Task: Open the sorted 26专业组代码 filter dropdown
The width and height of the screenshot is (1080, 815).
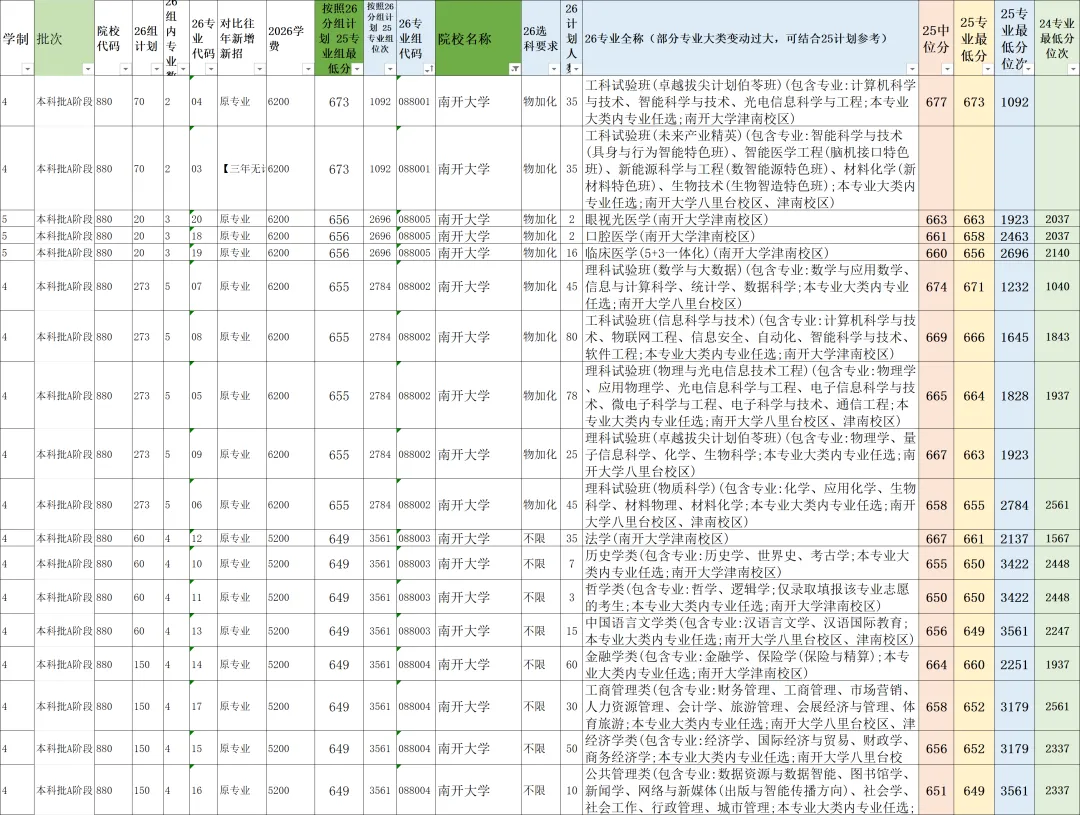Action: pyautogui.click(x=428, y=69)
